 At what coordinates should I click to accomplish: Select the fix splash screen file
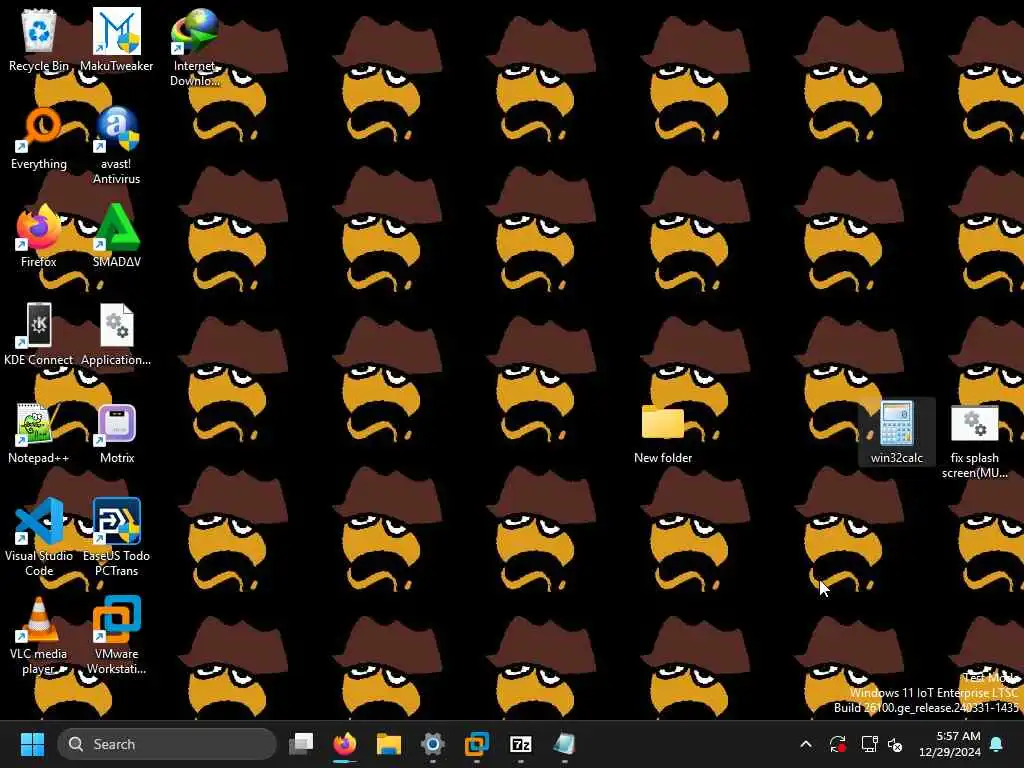coord(974,440)
